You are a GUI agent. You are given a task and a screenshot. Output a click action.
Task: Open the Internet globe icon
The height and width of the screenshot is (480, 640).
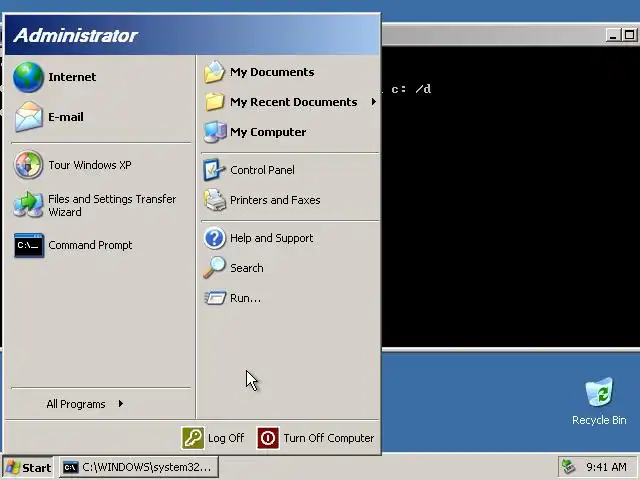click(28, 77)
